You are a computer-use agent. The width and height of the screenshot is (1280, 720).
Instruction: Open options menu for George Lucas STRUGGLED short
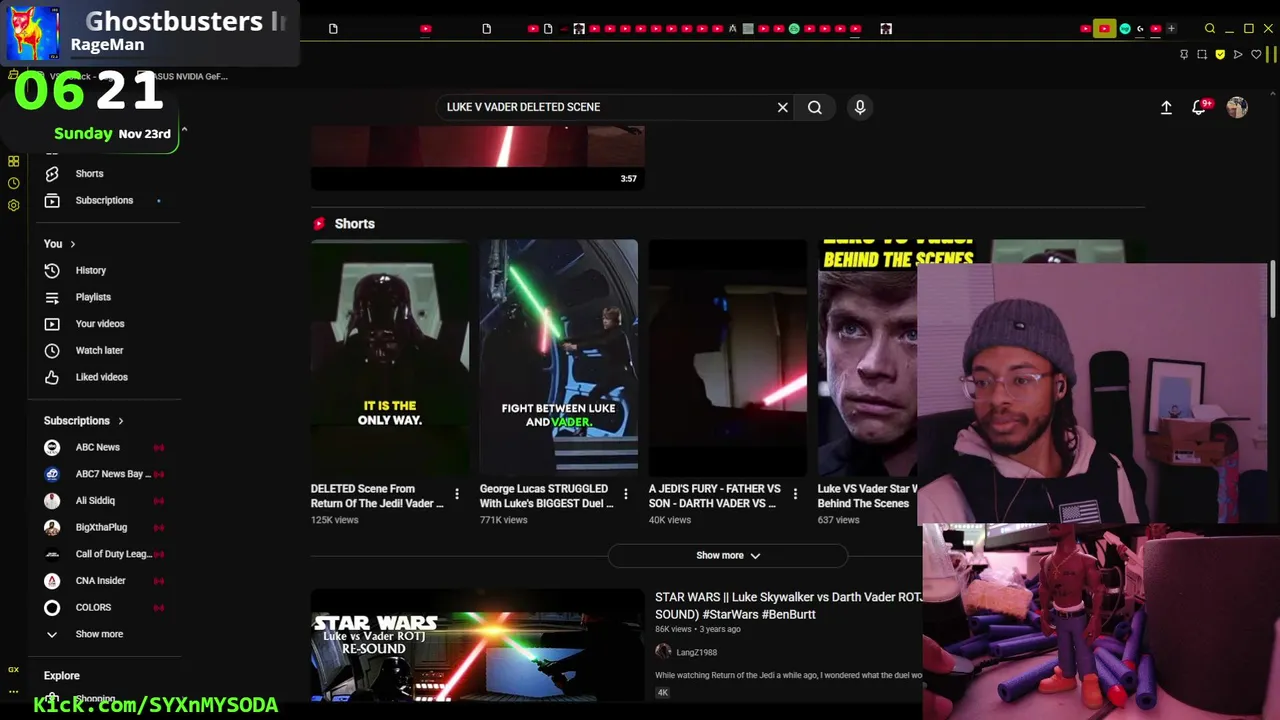(x=626, y=494)
